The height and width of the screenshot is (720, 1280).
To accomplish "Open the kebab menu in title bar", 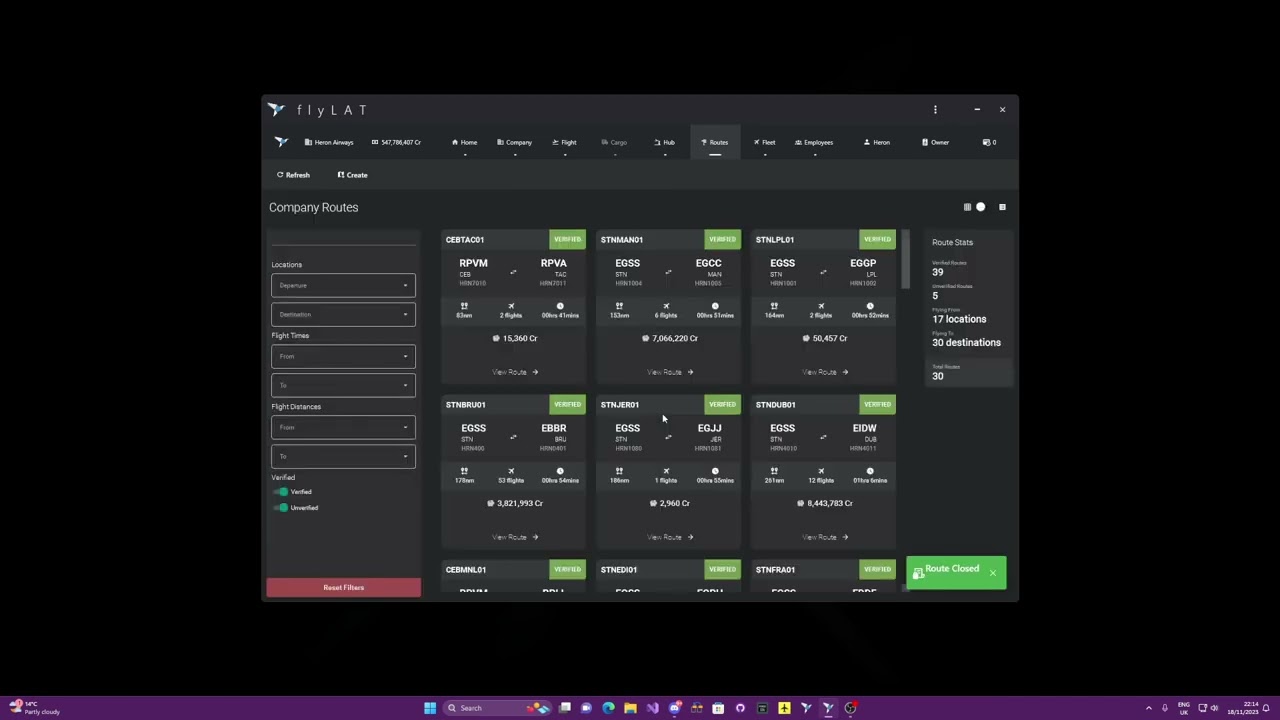I will (935, 109).
